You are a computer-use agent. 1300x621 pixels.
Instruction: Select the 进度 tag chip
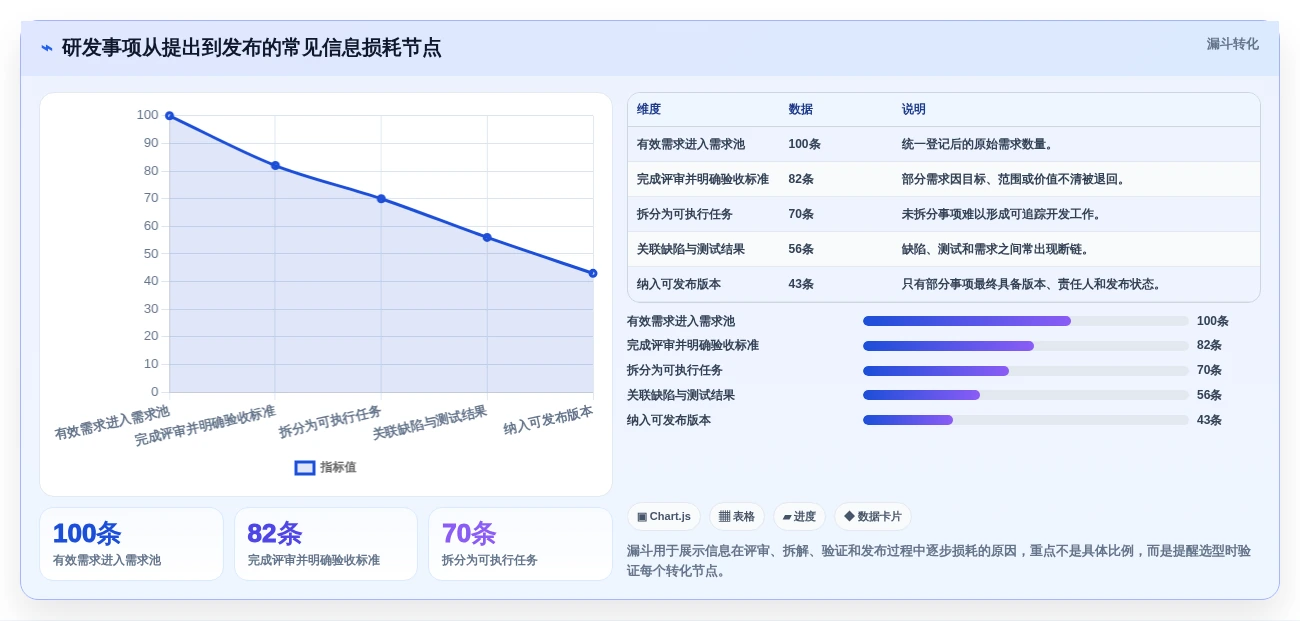point(799,516)
